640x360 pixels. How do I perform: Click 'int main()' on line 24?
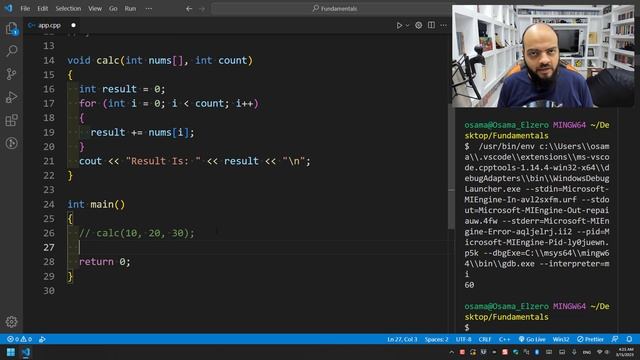click(96, 204)
